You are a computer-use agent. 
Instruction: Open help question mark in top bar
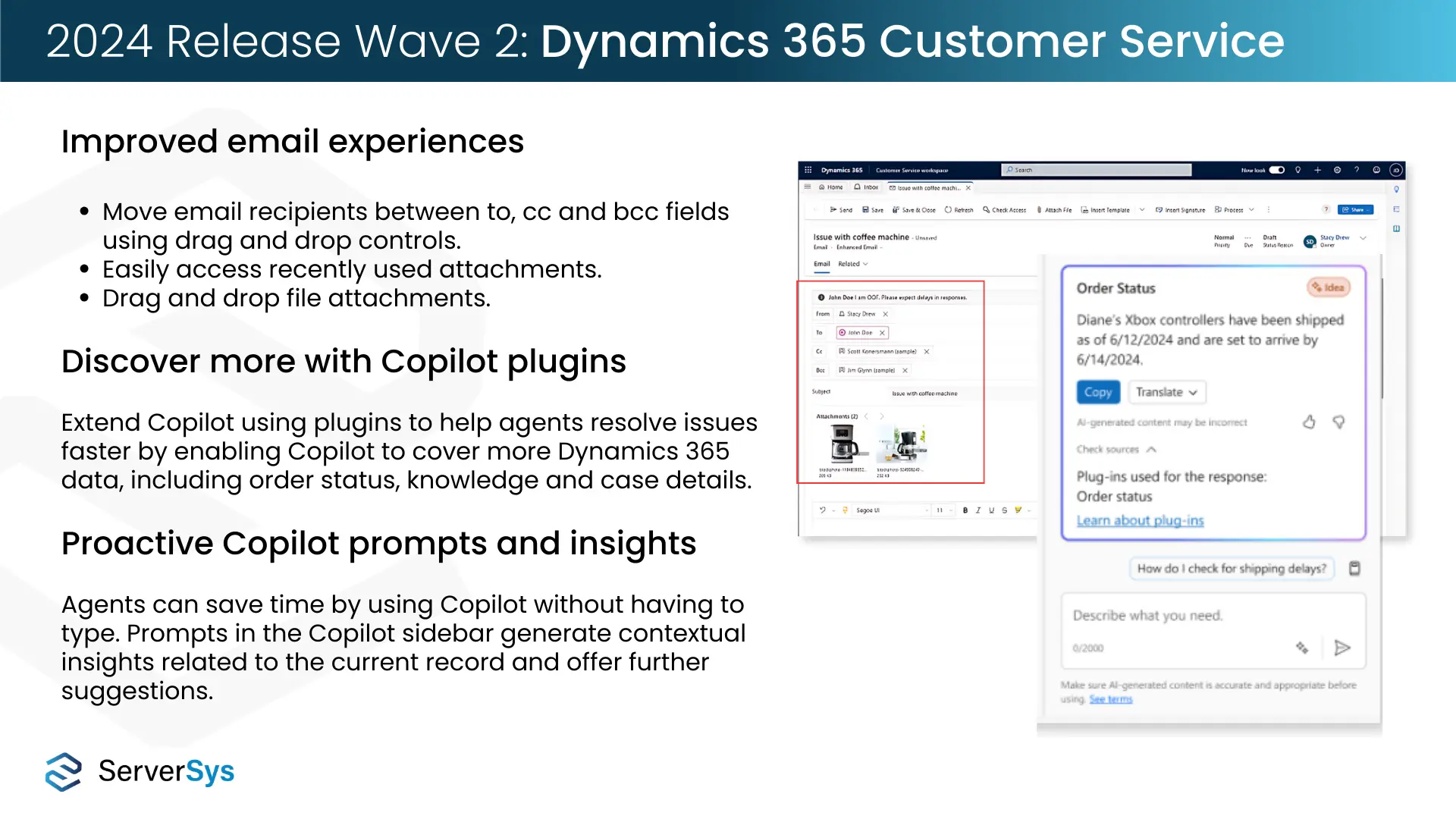point(1357,170)
